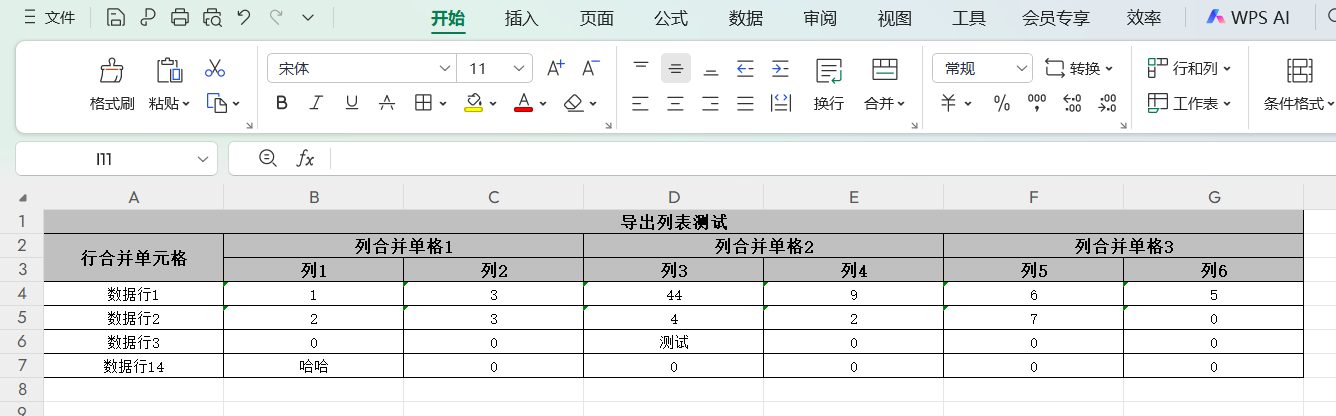Click the Print icon in top toolbar
1336x416 pixels.
[x=180, y=17]
